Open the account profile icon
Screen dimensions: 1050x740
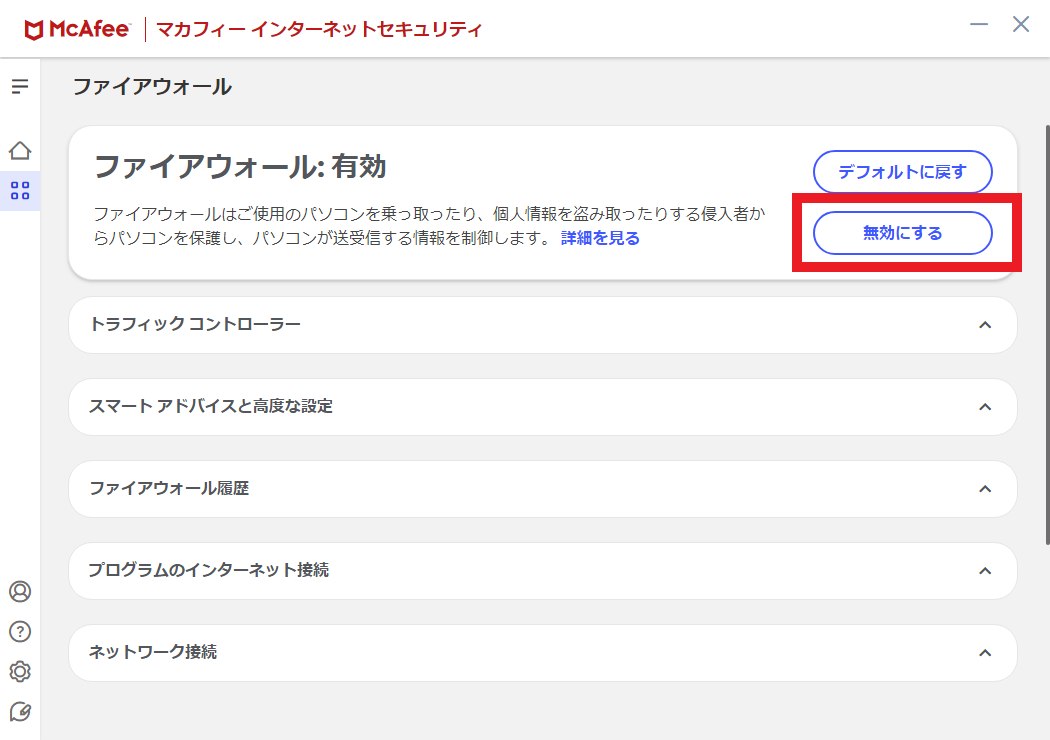(x=20, y=591)
